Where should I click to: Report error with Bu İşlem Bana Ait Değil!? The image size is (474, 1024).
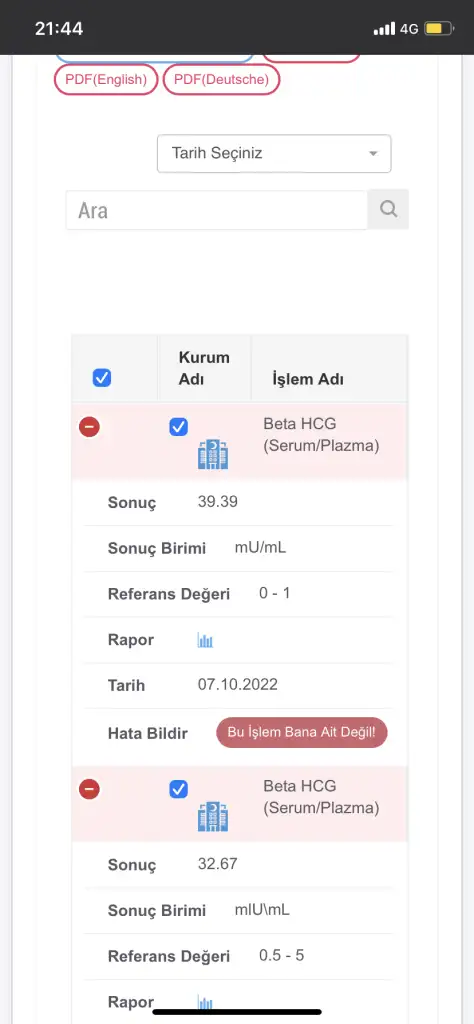pos(302,733)
